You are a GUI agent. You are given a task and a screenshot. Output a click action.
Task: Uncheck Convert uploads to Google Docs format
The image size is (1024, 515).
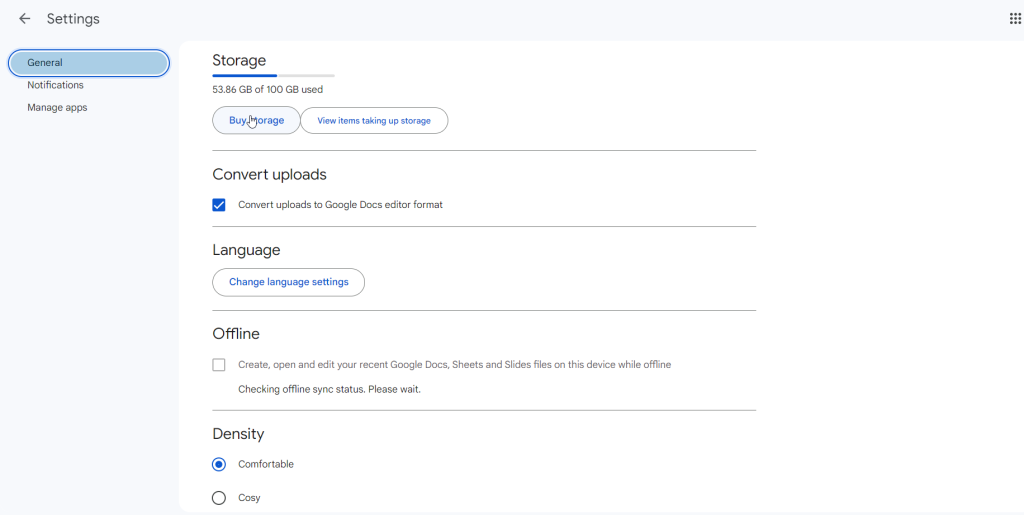tap(219, 205)
